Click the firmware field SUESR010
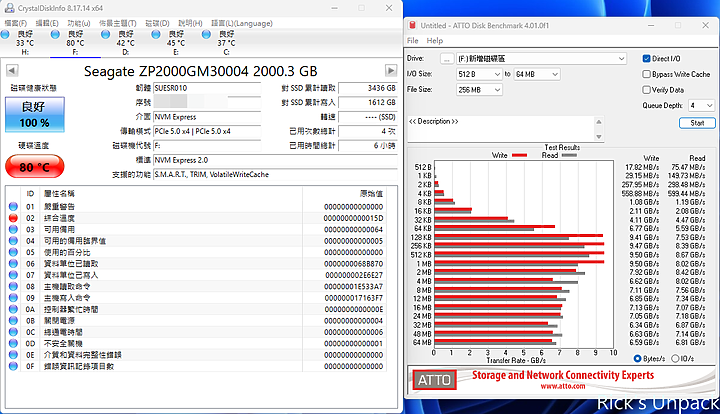This screenshot has height=414, width=720. [x=207, y=88]
